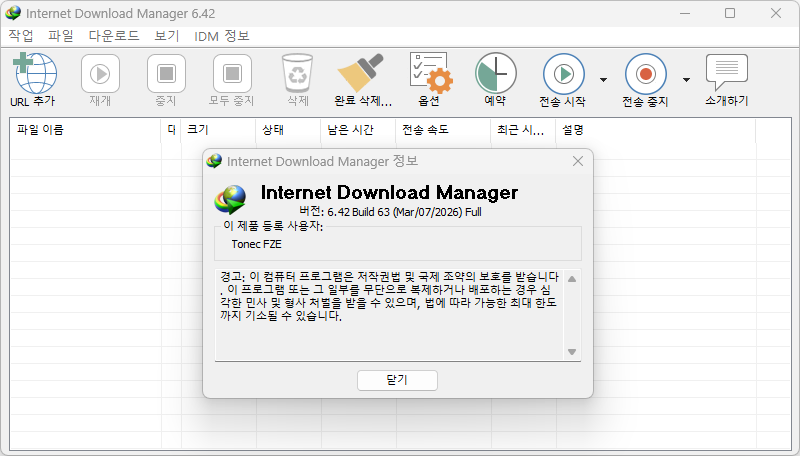Sort by 크기 column header

coord(218,130)
